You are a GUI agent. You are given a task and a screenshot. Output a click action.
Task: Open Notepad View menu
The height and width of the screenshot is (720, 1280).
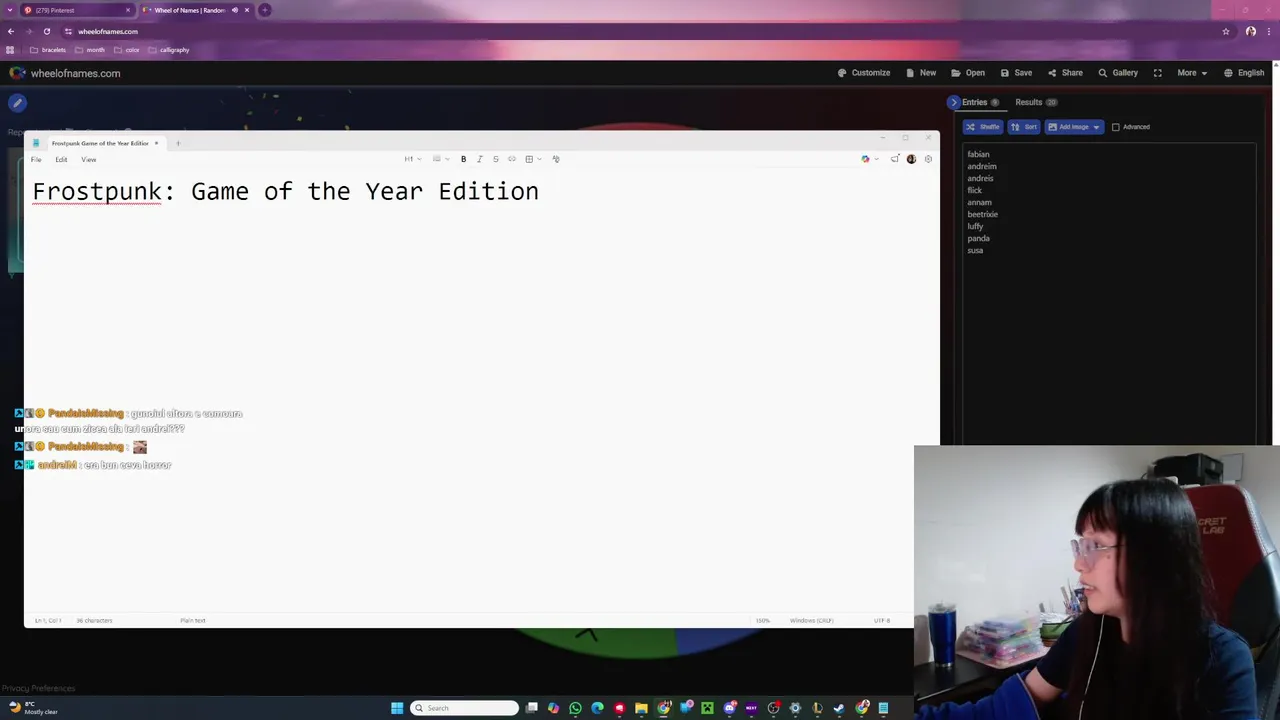pos(88,160)
